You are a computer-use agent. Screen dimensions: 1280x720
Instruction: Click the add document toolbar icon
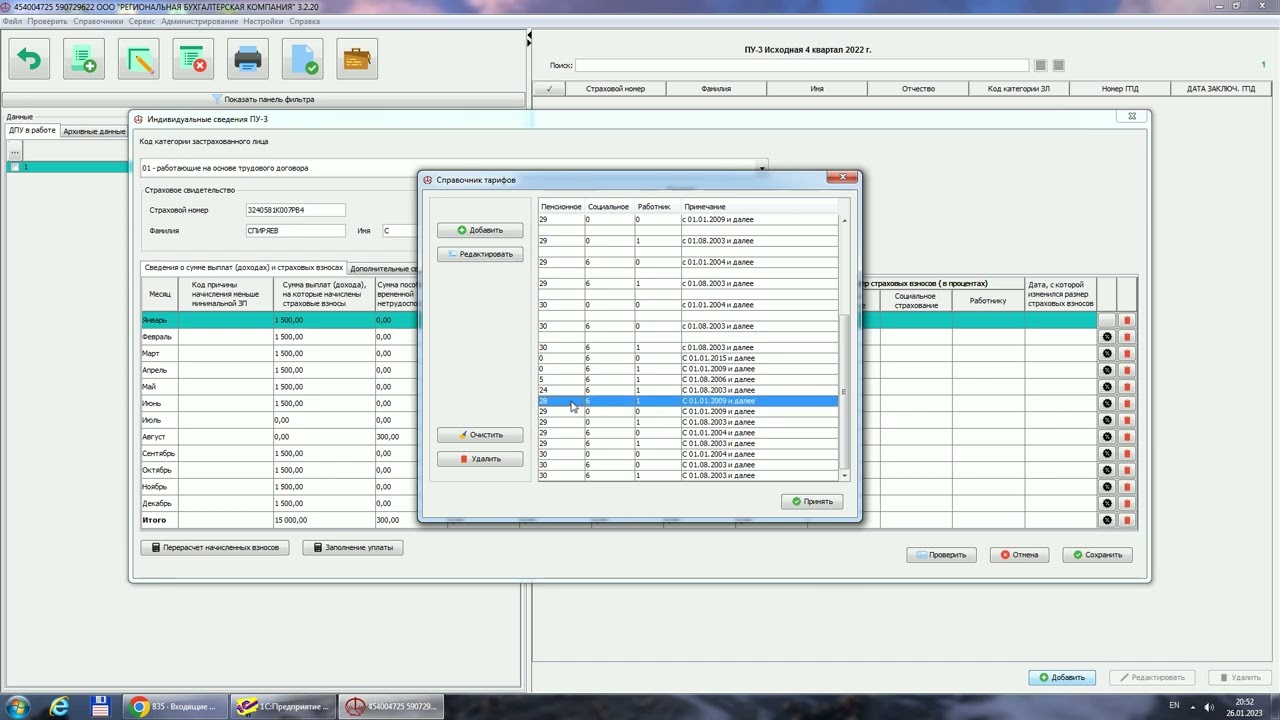pos(84,59)
